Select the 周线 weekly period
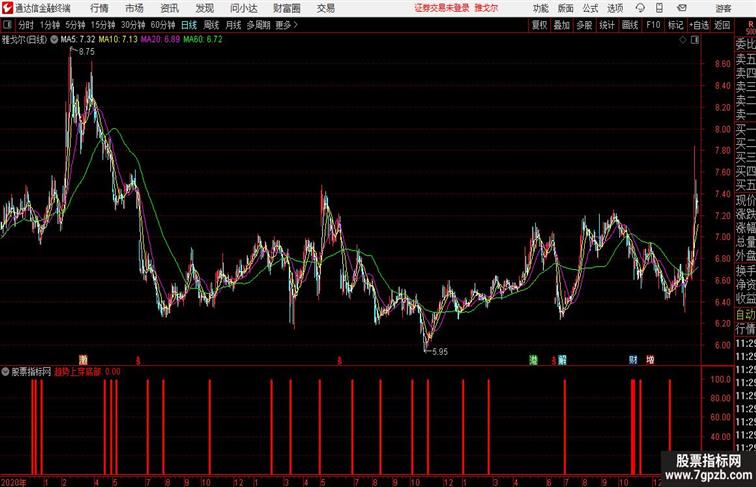 pyautogui.click(x=211, y=25)
